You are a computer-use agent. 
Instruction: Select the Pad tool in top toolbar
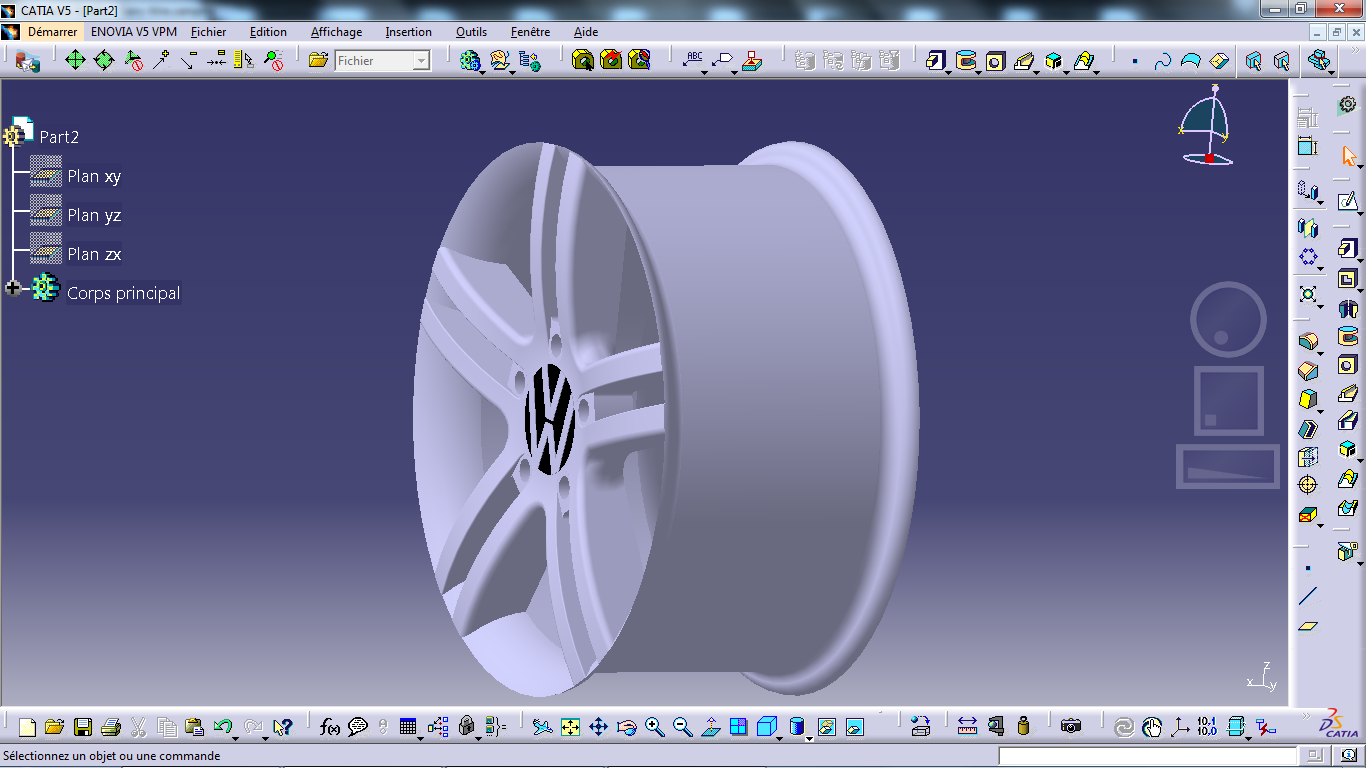tap(935, 61)
